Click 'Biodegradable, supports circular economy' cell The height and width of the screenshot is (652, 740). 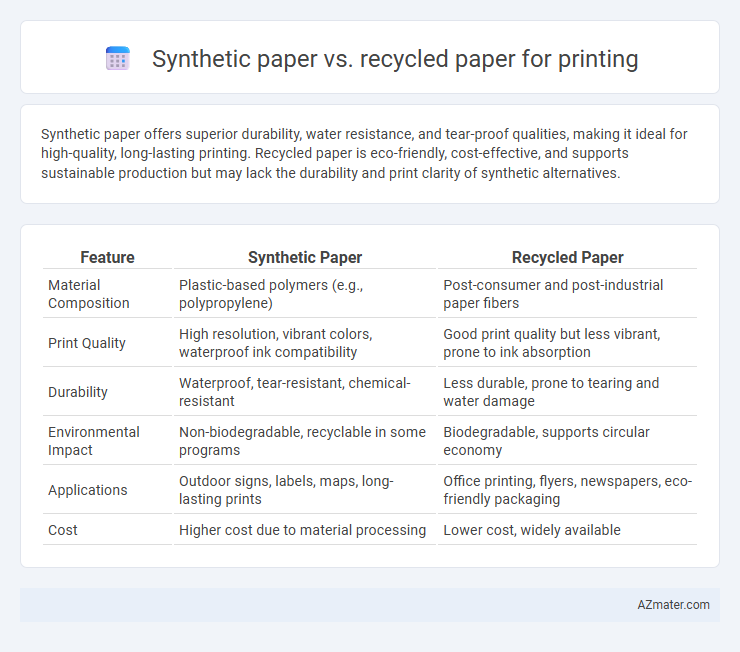[567, 441]
